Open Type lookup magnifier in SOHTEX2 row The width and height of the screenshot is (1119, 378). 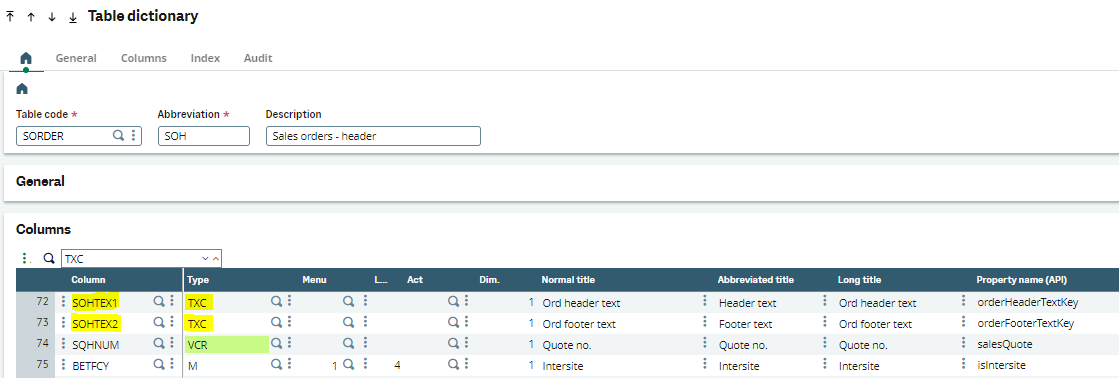[276, 324]
